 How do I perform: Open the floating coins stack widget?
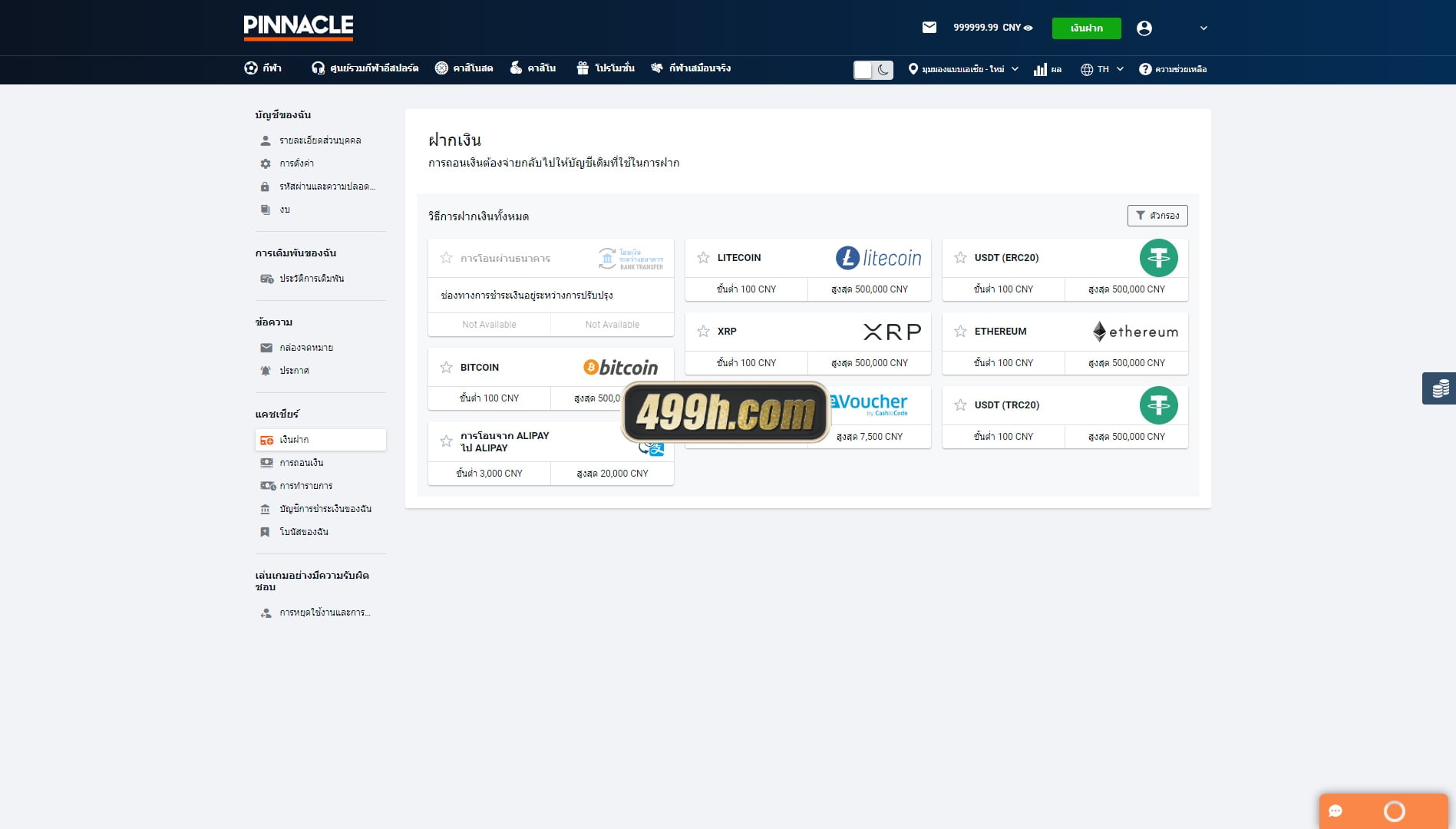(1439, 388)
